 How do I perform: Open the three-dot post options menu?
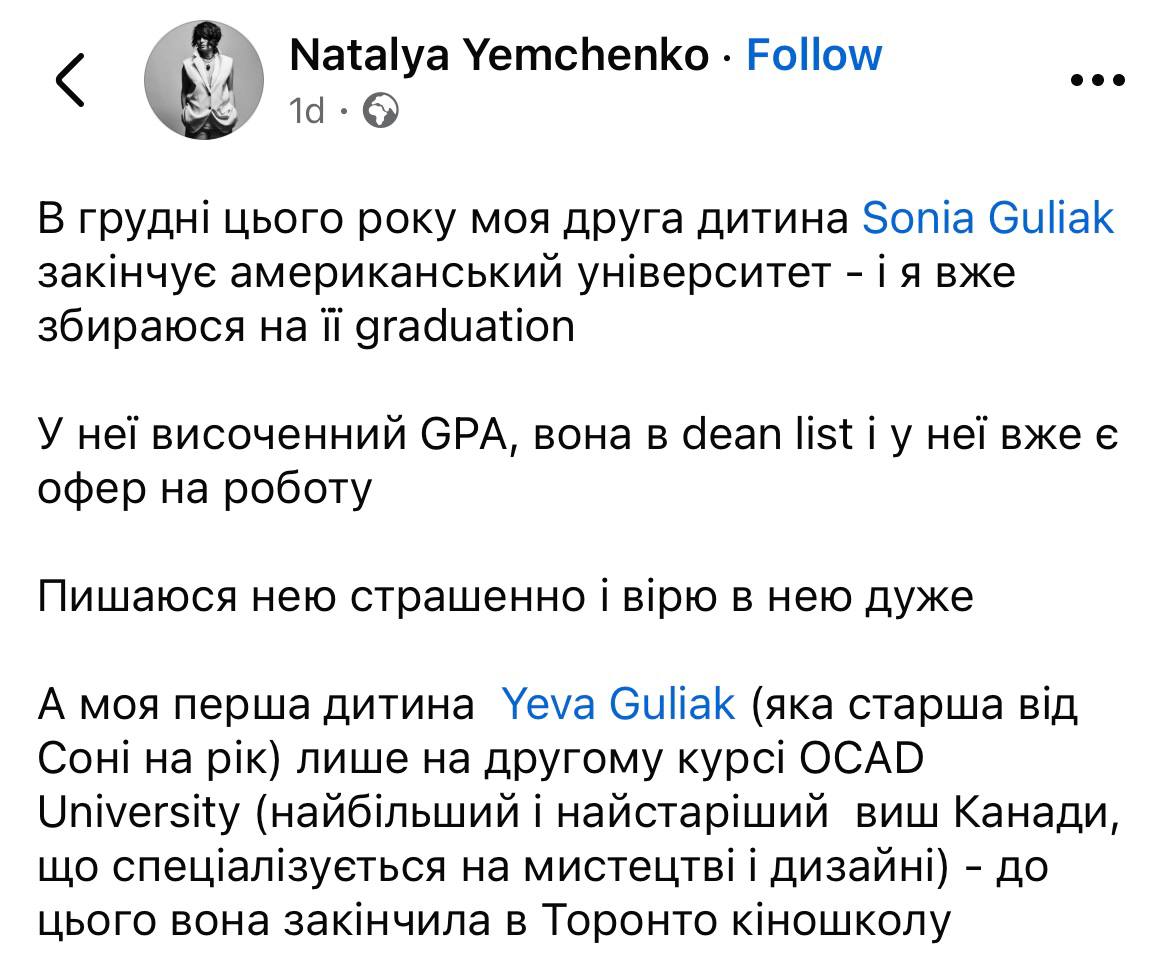(1099, 81)
